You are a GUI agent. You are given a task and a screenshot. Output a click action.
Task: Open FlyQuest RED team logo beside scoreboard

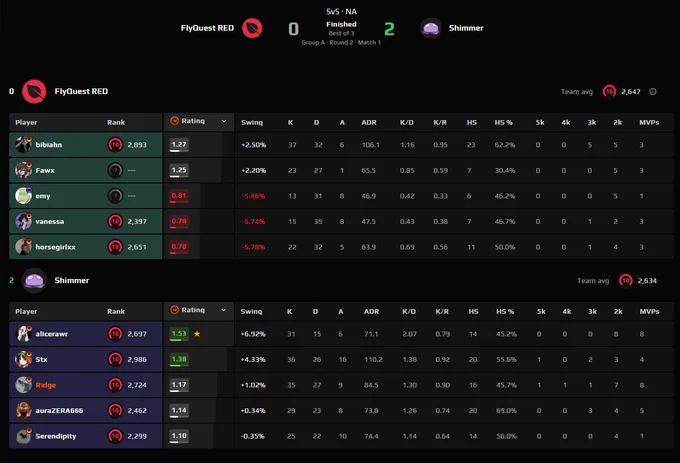[x=34, y=91]
